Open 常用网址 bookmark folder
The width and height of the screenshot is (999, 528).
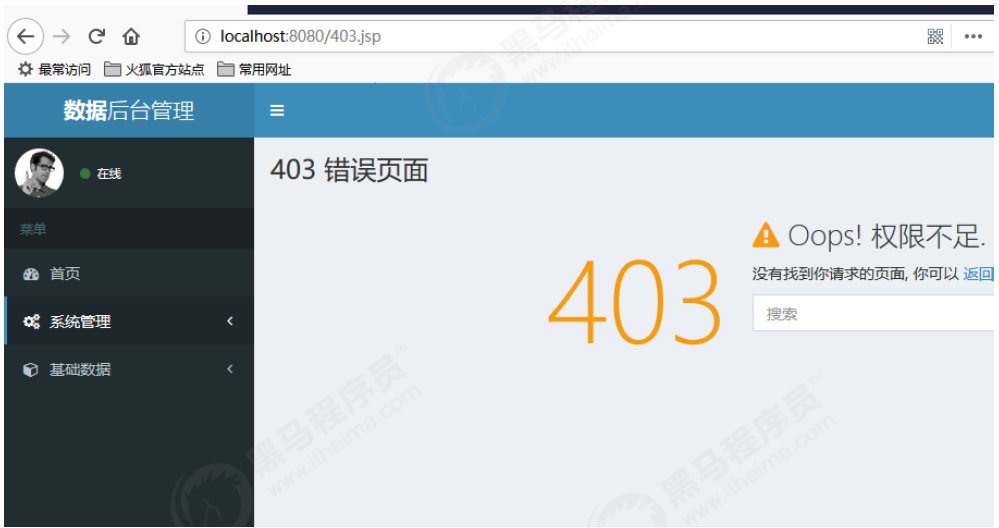click(254, 69)
